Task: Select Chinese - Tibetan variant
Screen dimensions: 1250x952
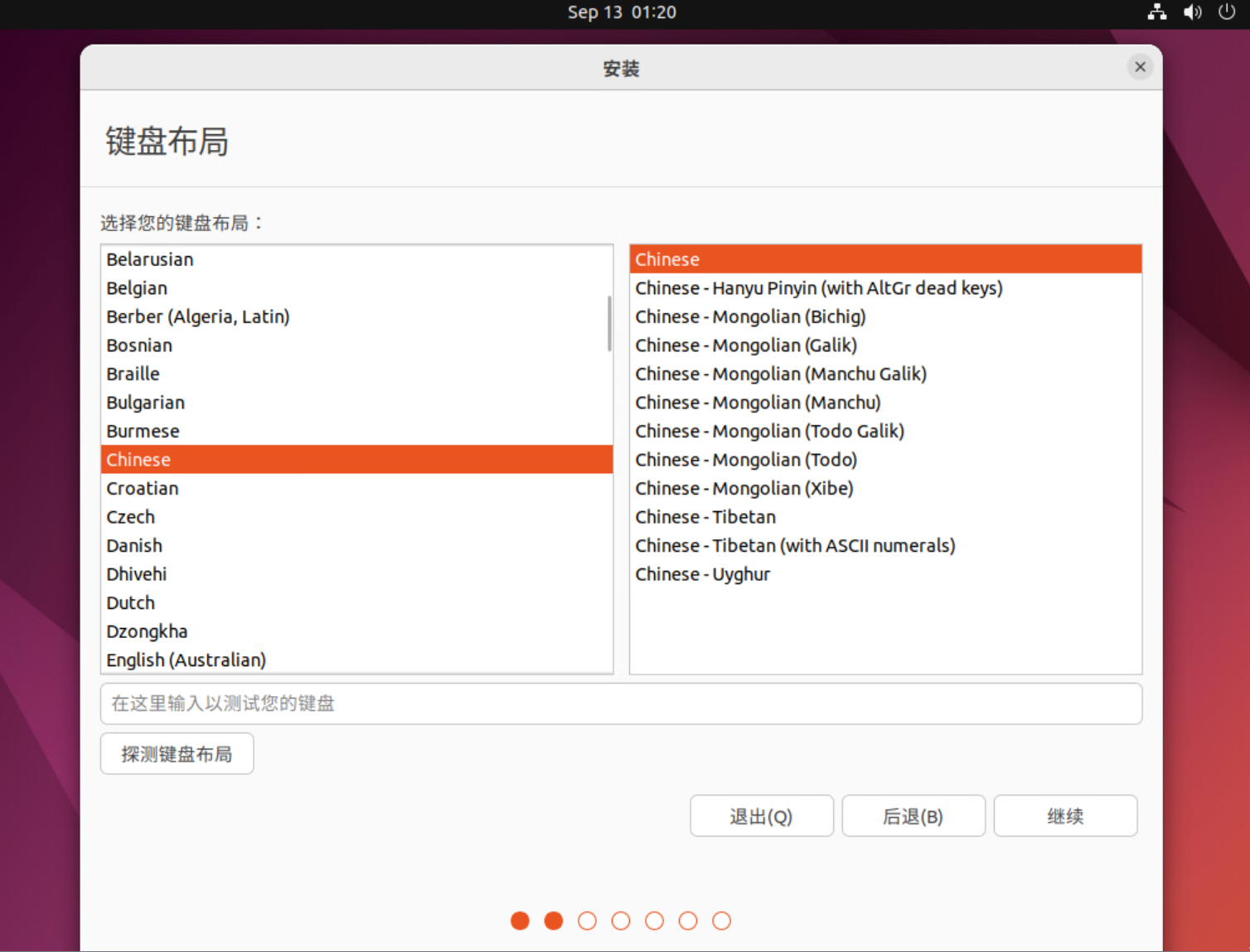Action: pyautogui.click(x=885, y=517)
